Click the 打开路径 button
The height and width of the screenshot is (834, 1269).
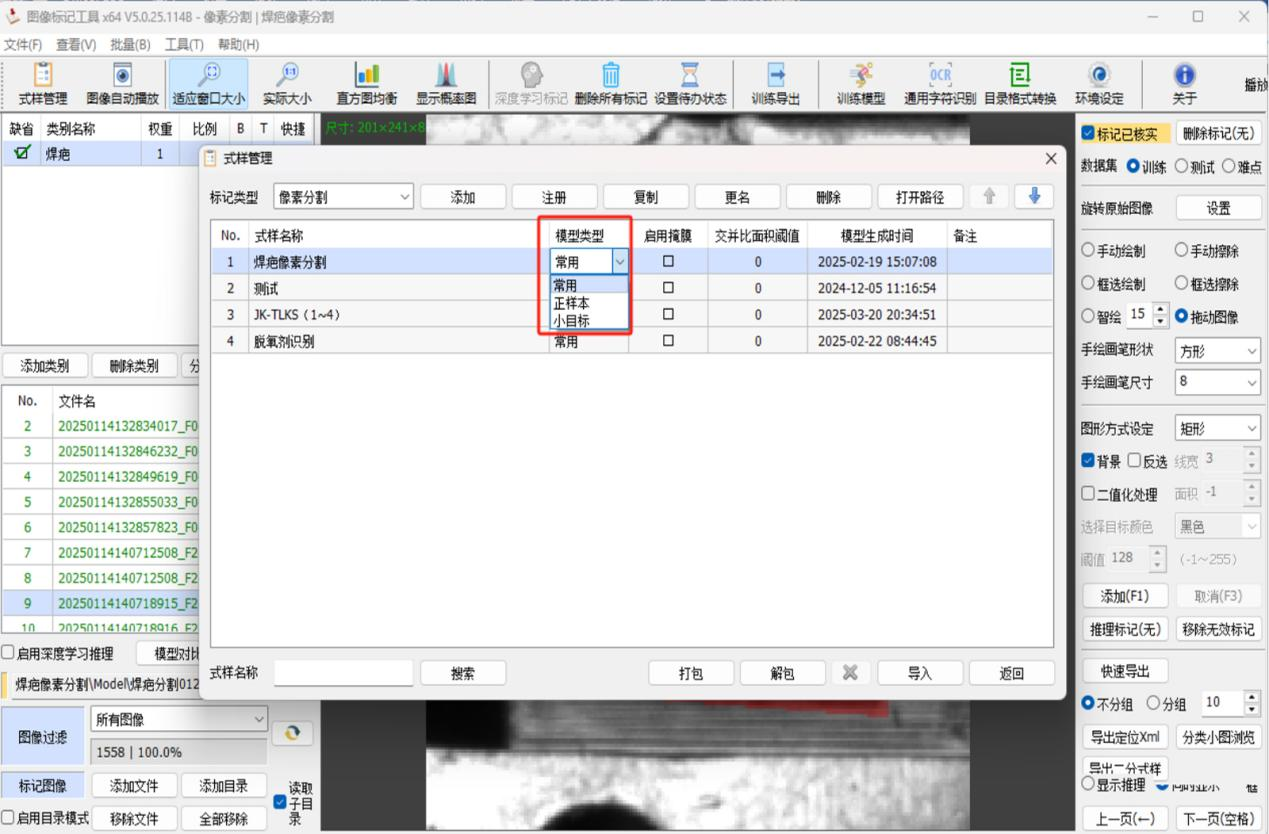point(920,197)
